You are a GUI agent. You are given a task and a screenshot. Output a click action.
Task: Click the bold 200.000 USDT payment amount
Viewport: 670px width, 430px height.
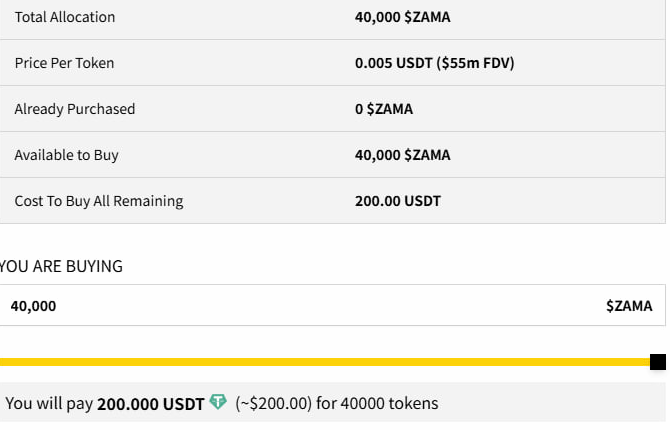pos(150,404)
